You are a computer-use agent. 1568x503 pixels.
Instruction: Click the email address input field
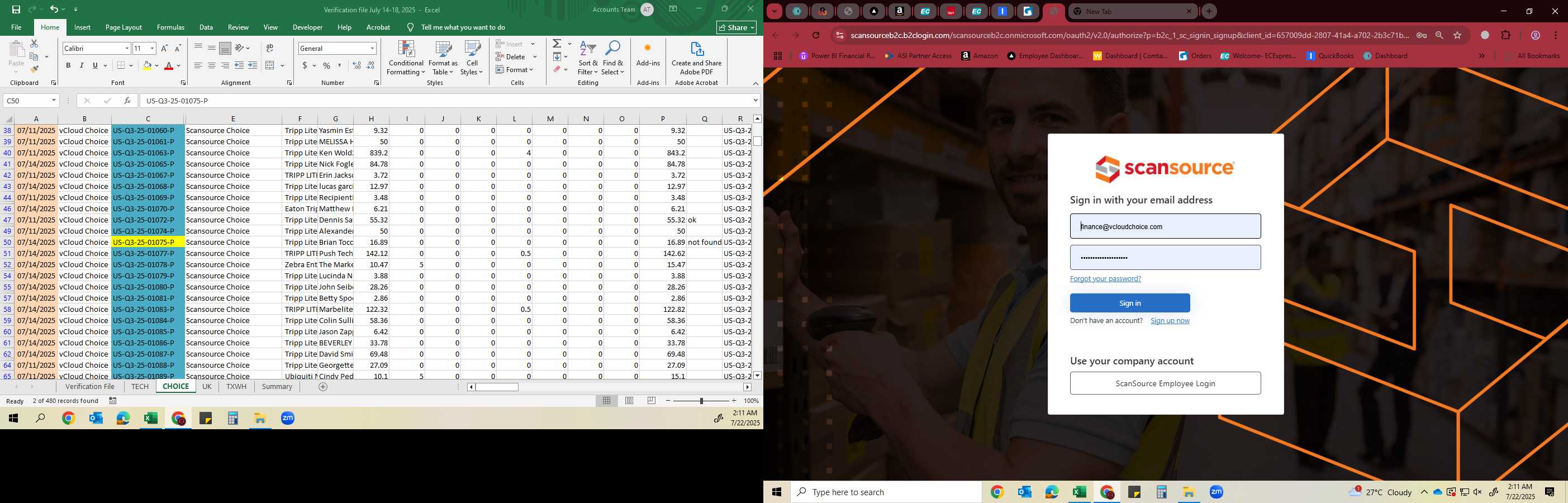click(1165, 226)
